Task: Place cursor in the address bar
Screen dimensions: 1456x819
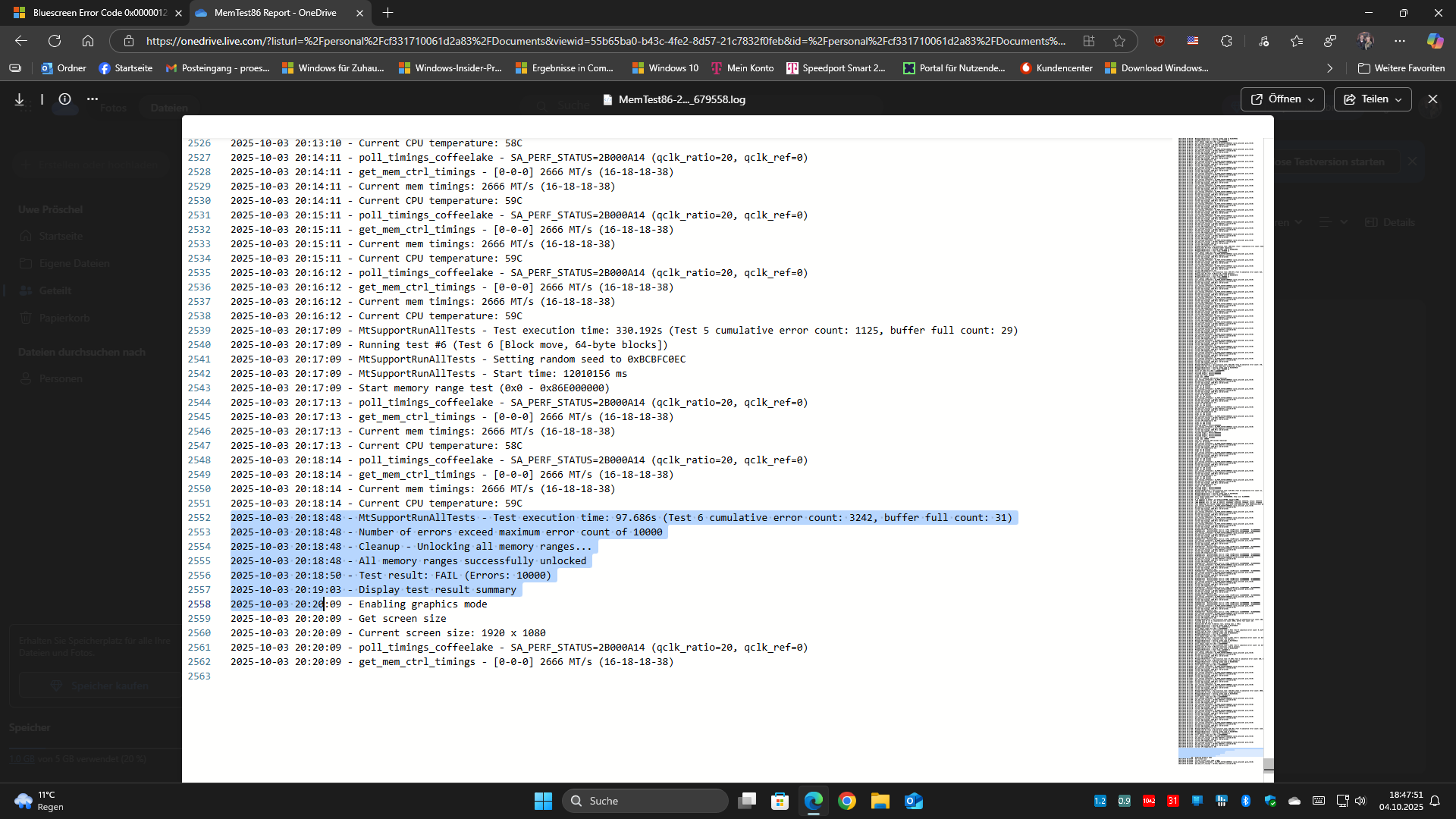Action: pyautogui.click(x=531, y=41)
